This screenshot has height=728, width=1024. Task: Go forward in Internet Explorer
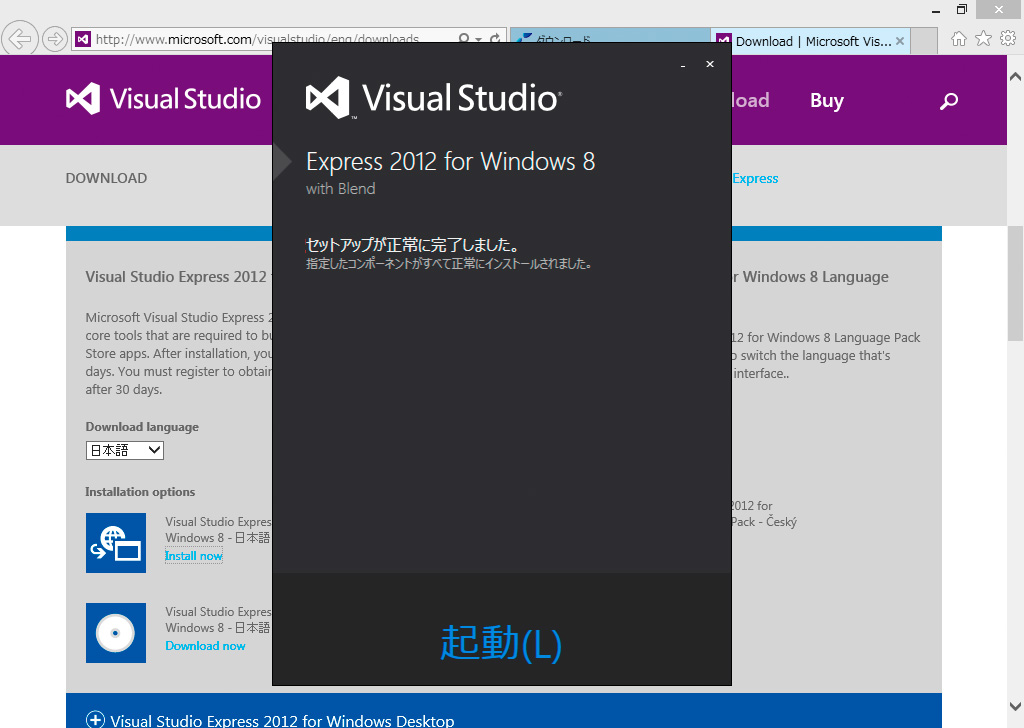(x=55, y=39)
